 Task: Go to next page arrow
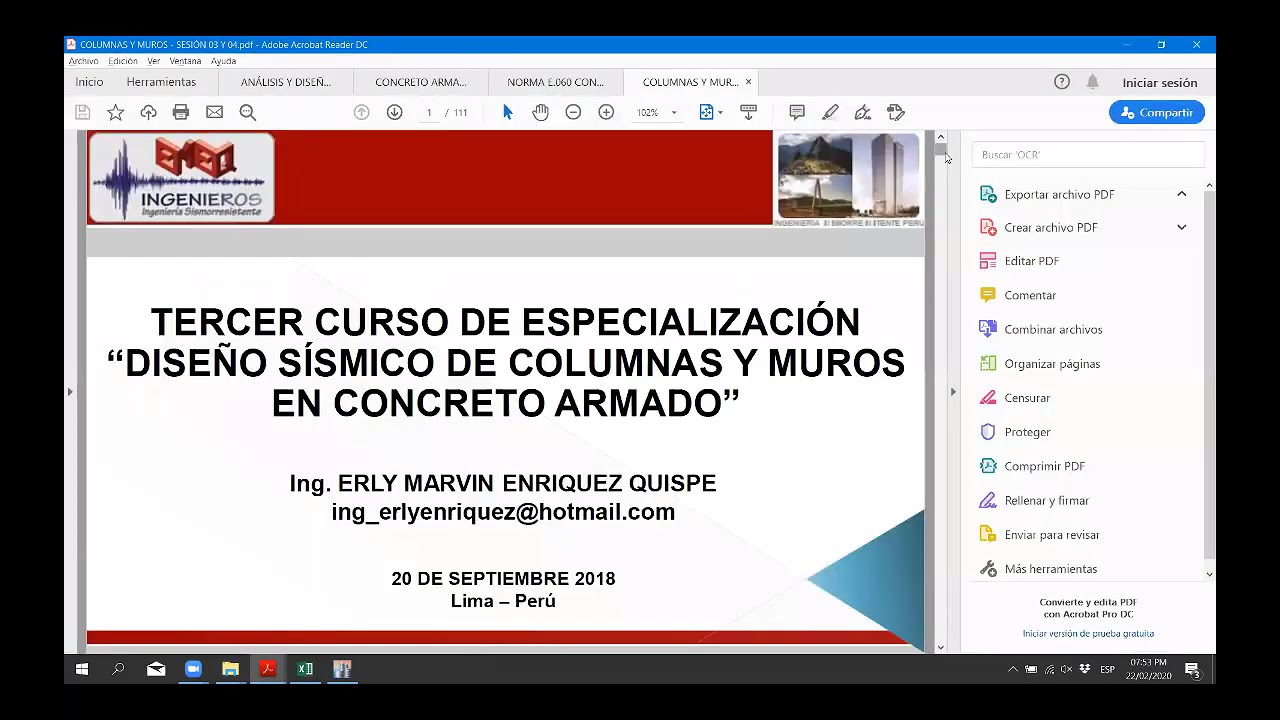[394, 113]
